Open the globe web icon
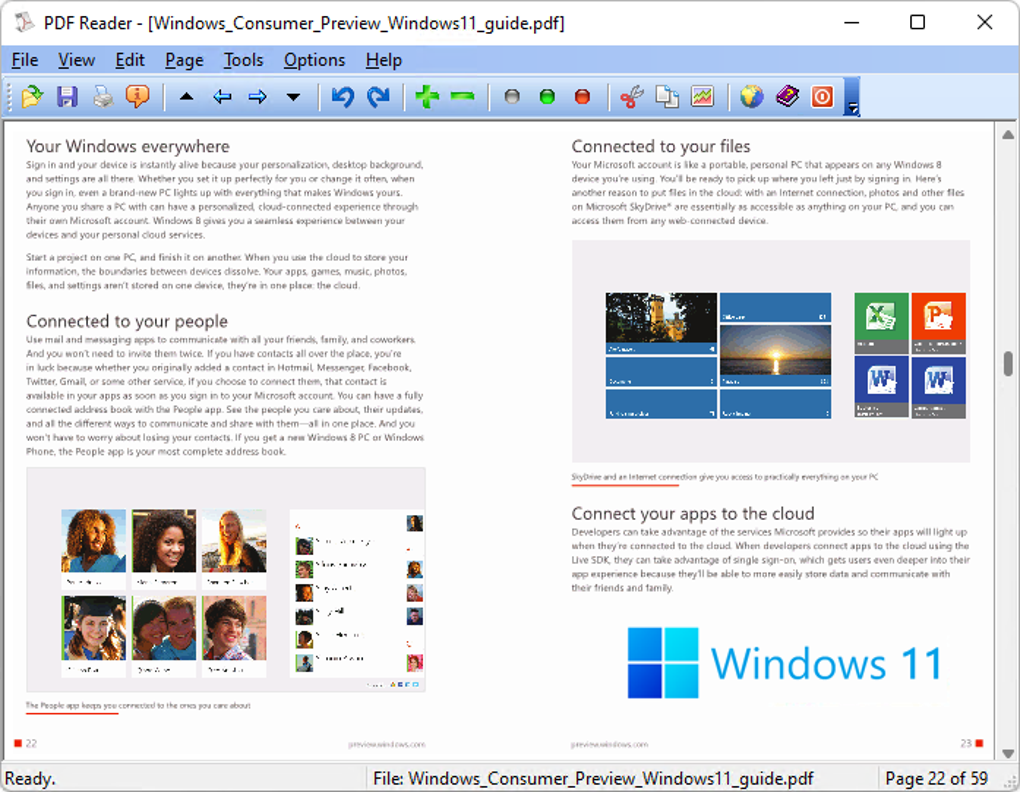This screenshot has width=1020, height=792. point(753,96)
